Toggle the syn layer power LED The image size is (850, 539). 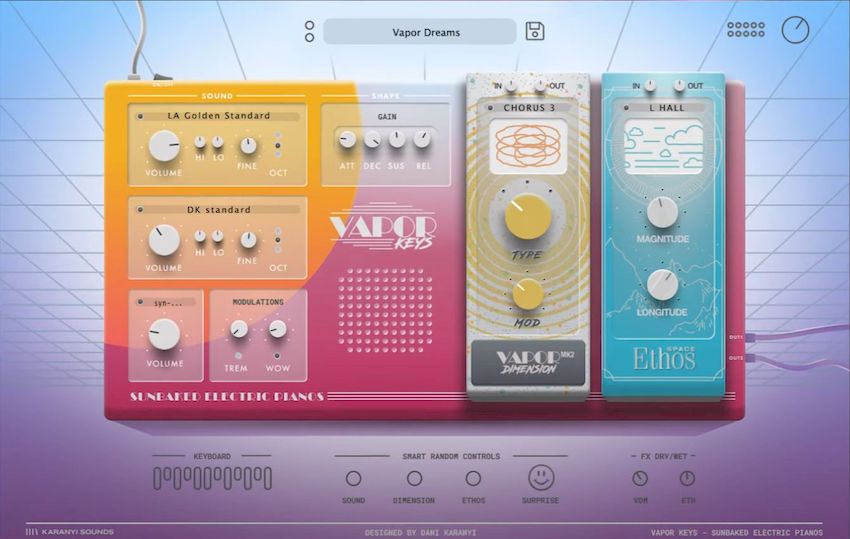pyautogui.click(x=140, y=302)
